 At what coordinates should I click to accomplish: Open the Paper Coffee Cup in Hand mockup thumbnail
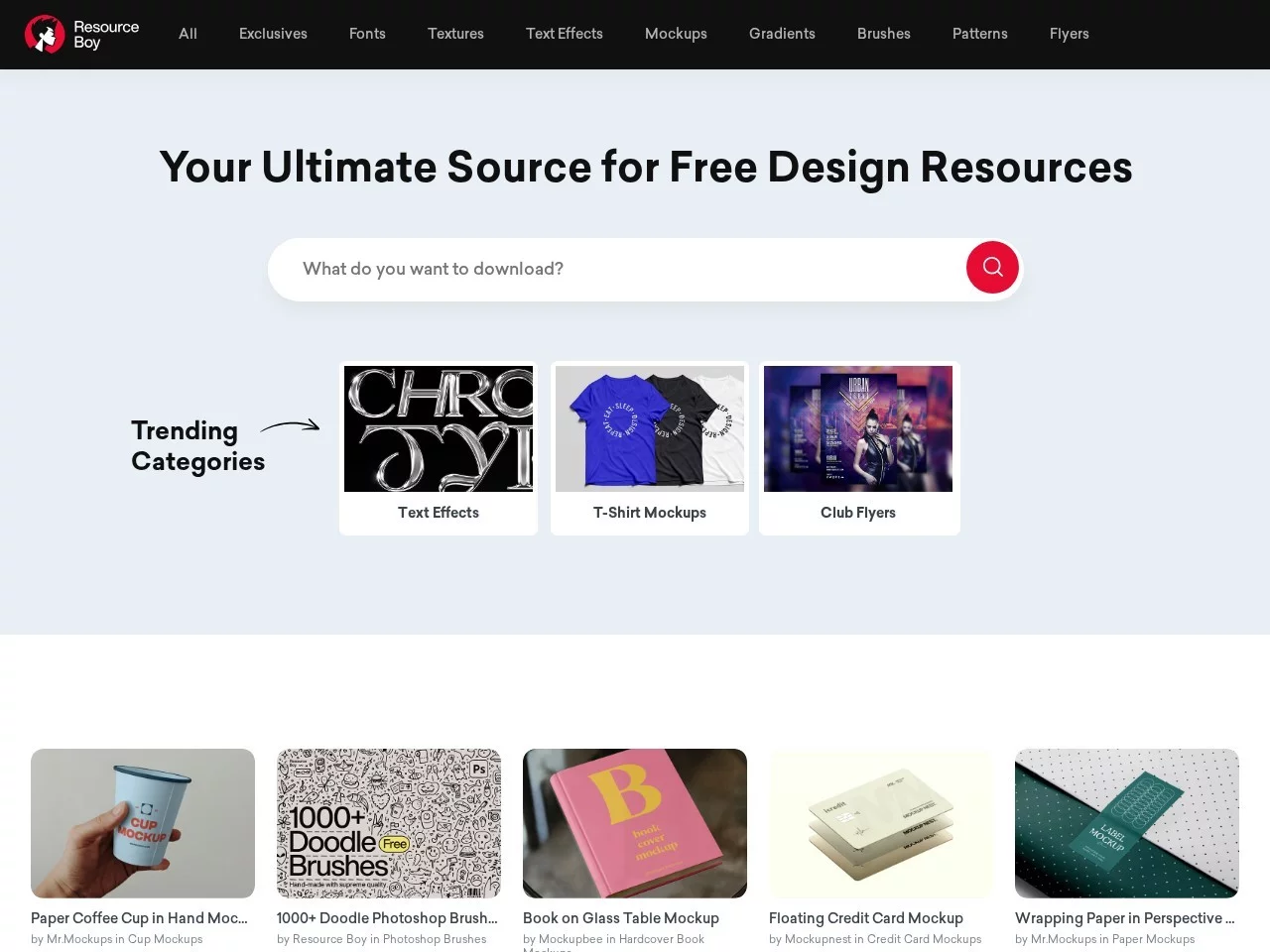[x=143, y=823]
